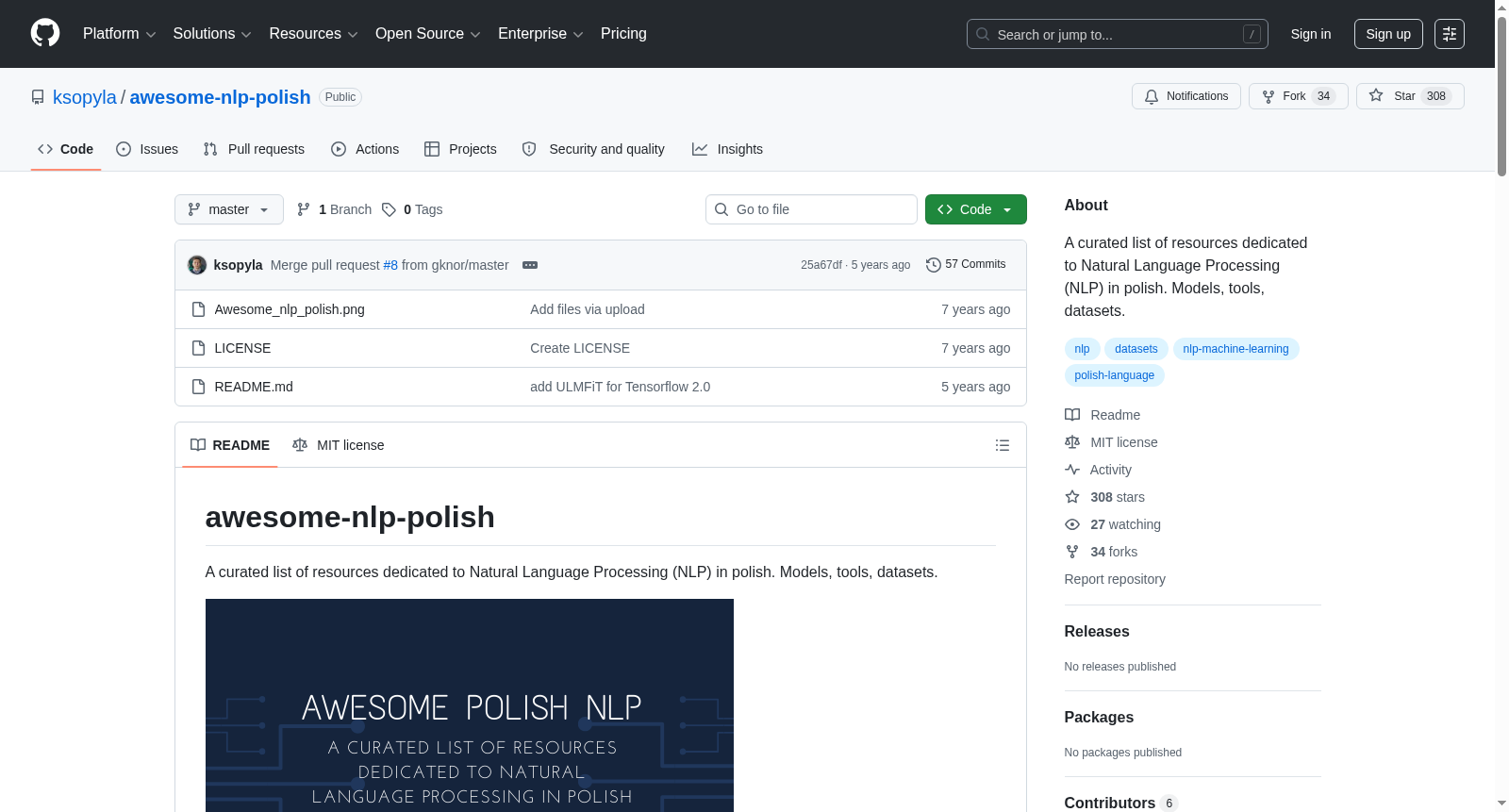This screenshot has height=812, width=1509.
Task: Click the polish-language topic tag
Action: pyautogui.click(x=1115, y=375)
